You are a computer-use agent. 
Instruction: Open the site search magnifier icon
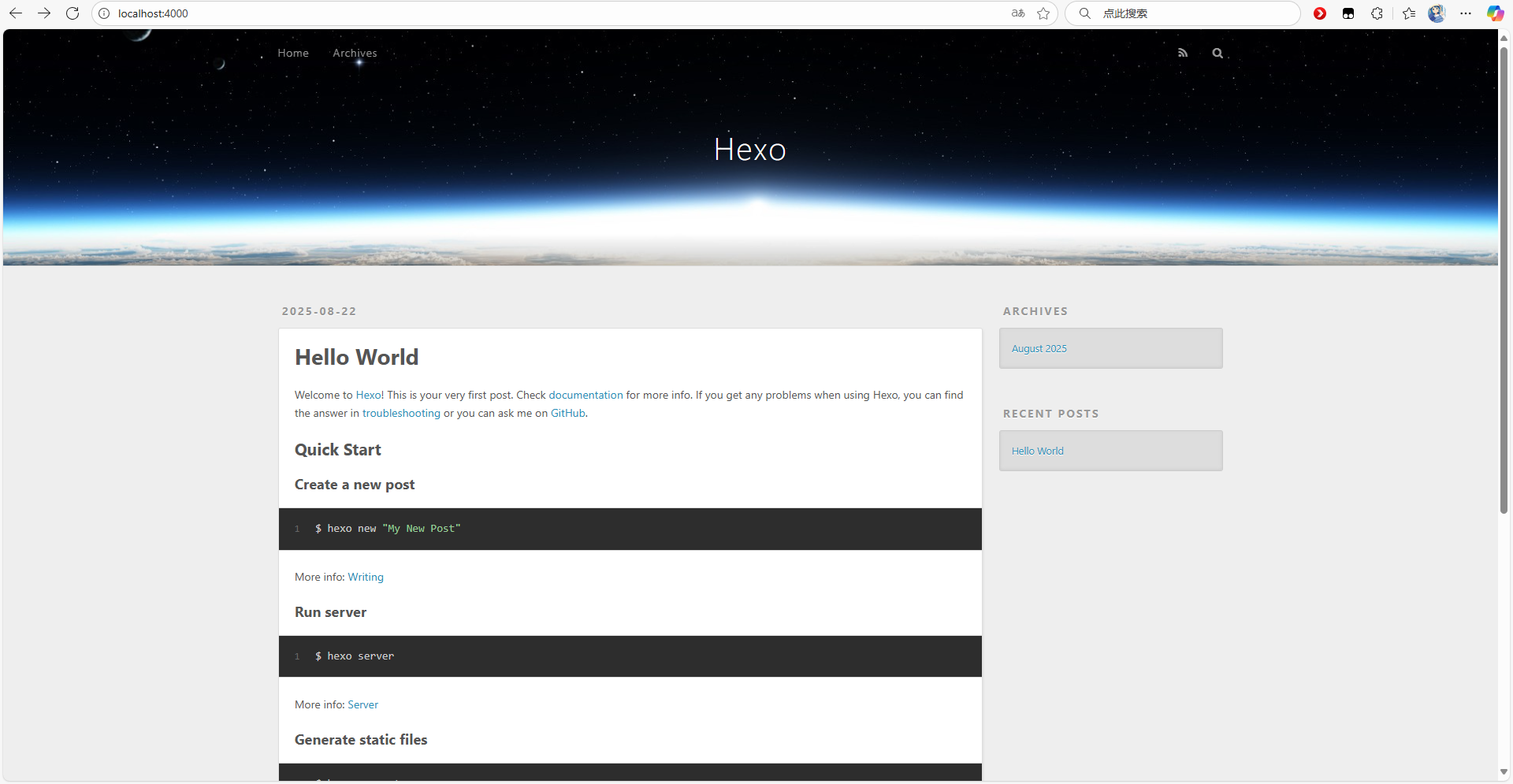(1217, 53)
